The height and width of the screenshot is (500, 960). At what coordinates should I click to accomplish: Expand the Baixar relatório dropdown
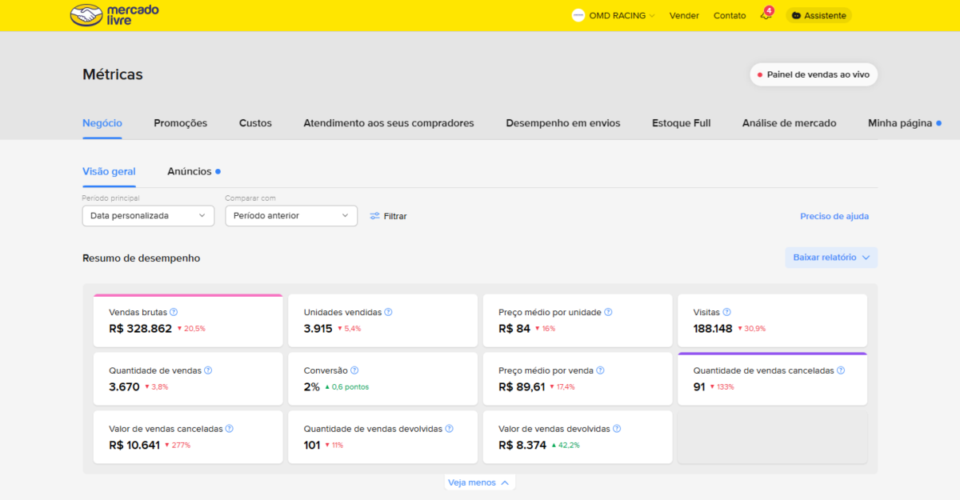pyautogui.click(x=831, y=258)
